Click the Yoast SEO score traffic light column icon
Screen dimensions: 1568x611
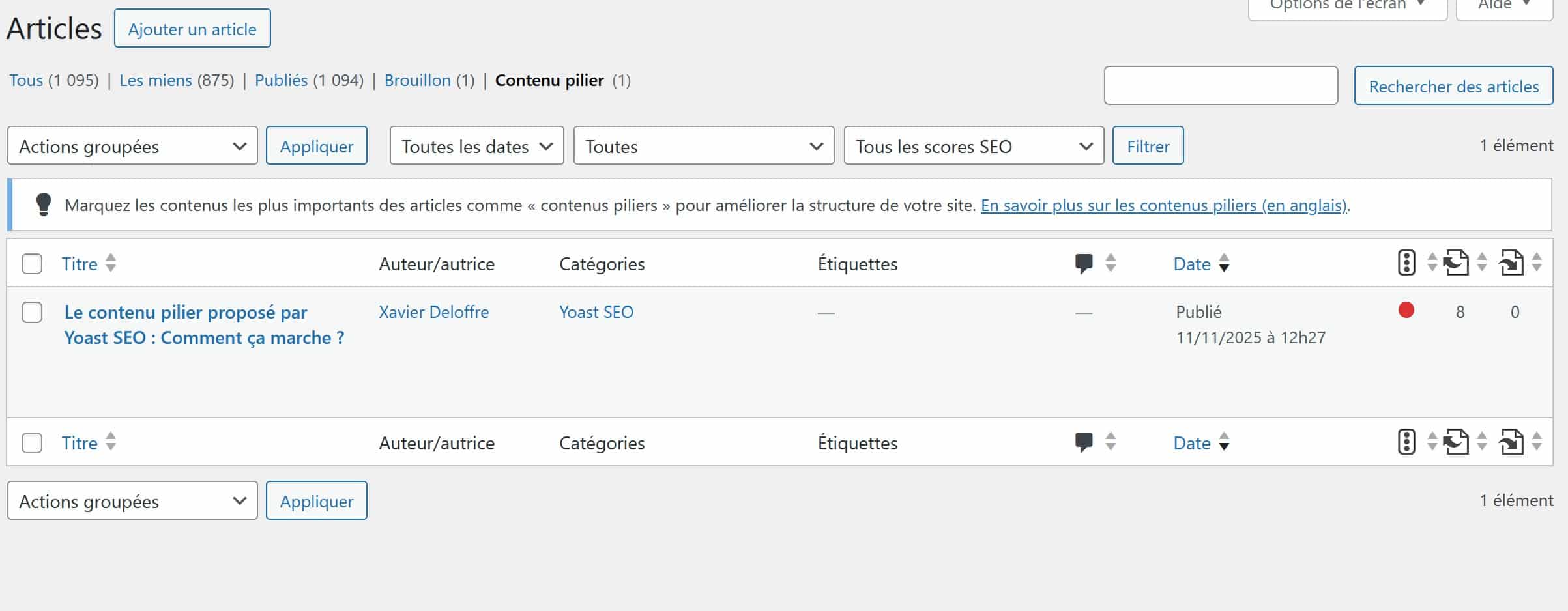pos(1406,263)
